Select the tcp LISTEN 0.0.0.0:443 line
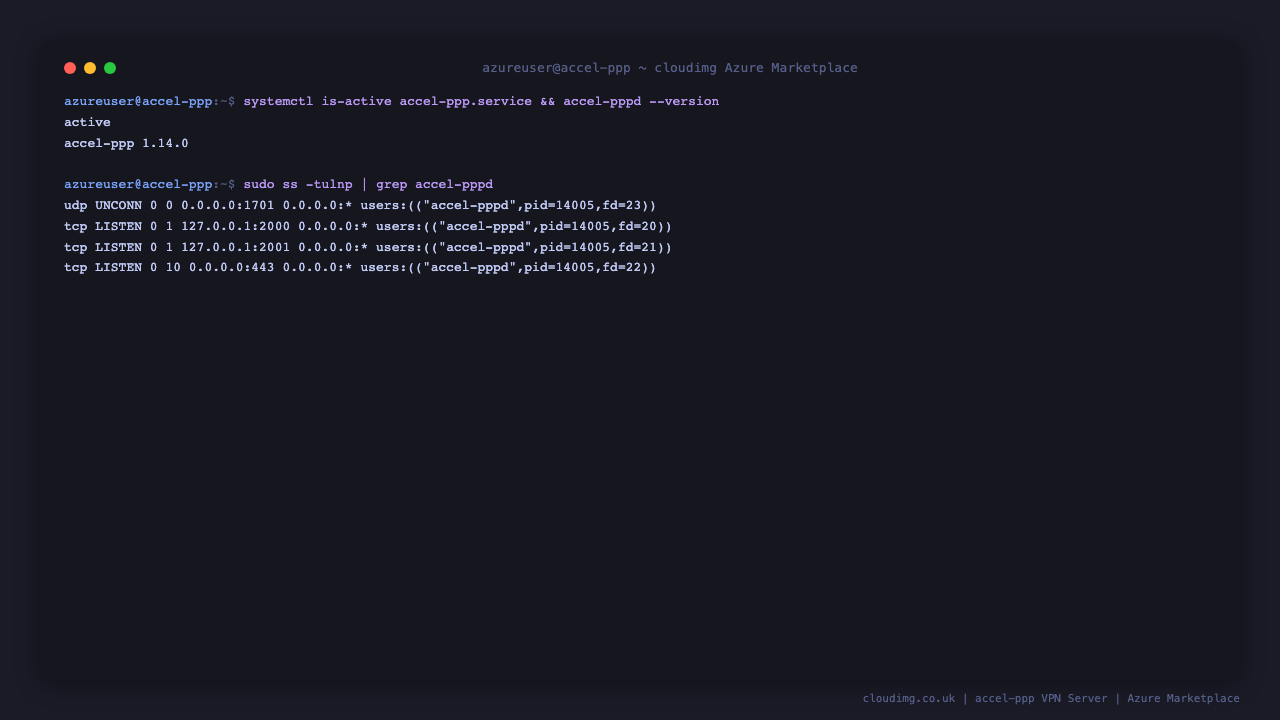This screenshot has width=1280, height=720. [x=360, y=268]
